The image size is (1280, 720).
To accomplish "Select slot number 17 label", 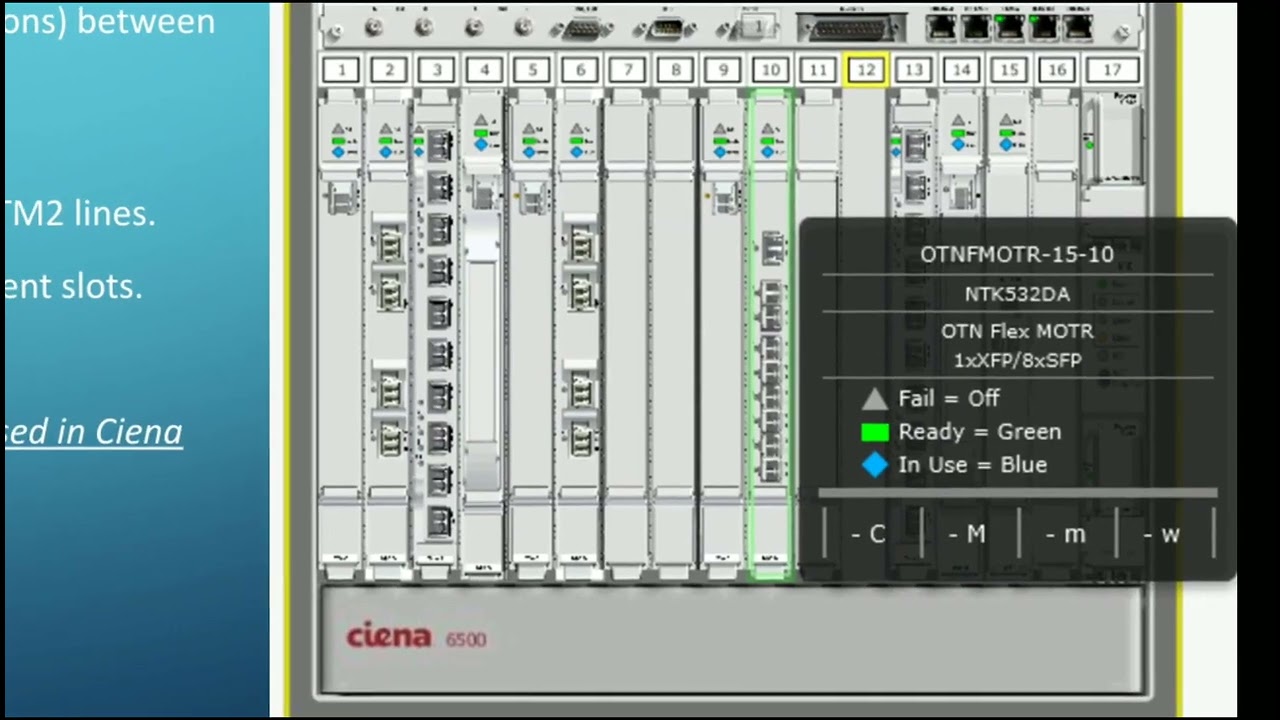I will tap(1112, 70).
